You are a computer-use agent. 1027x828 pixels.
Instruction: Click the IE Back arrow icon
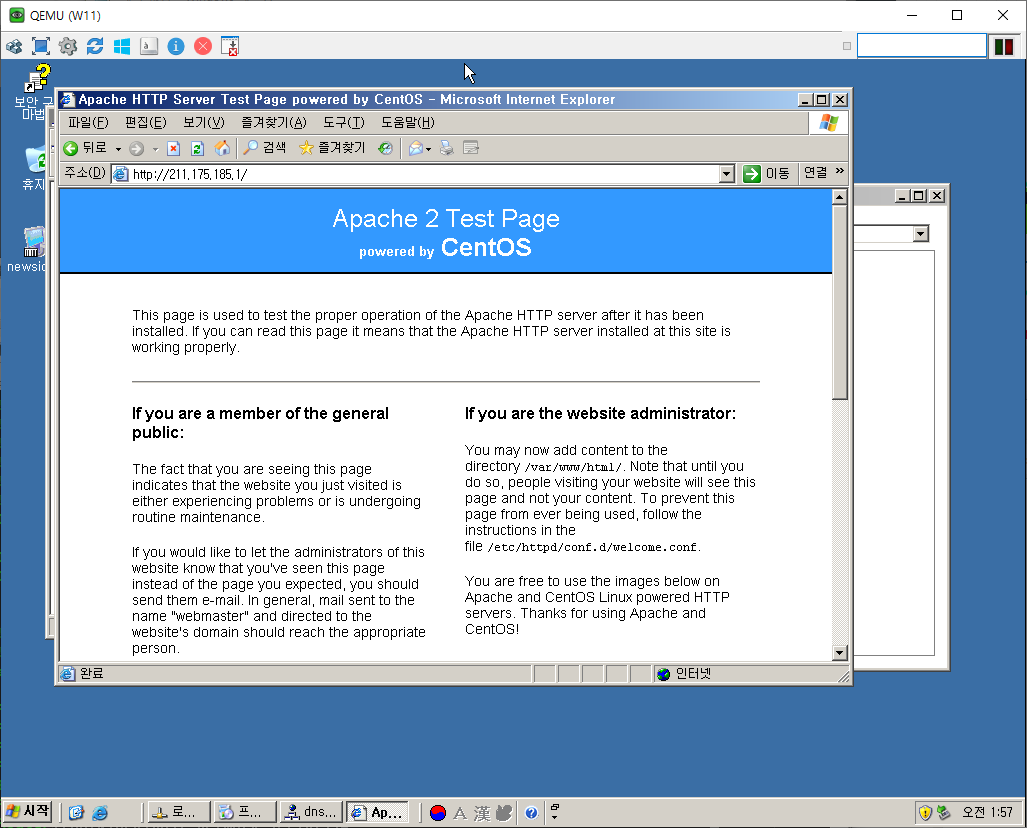[71, 149]
